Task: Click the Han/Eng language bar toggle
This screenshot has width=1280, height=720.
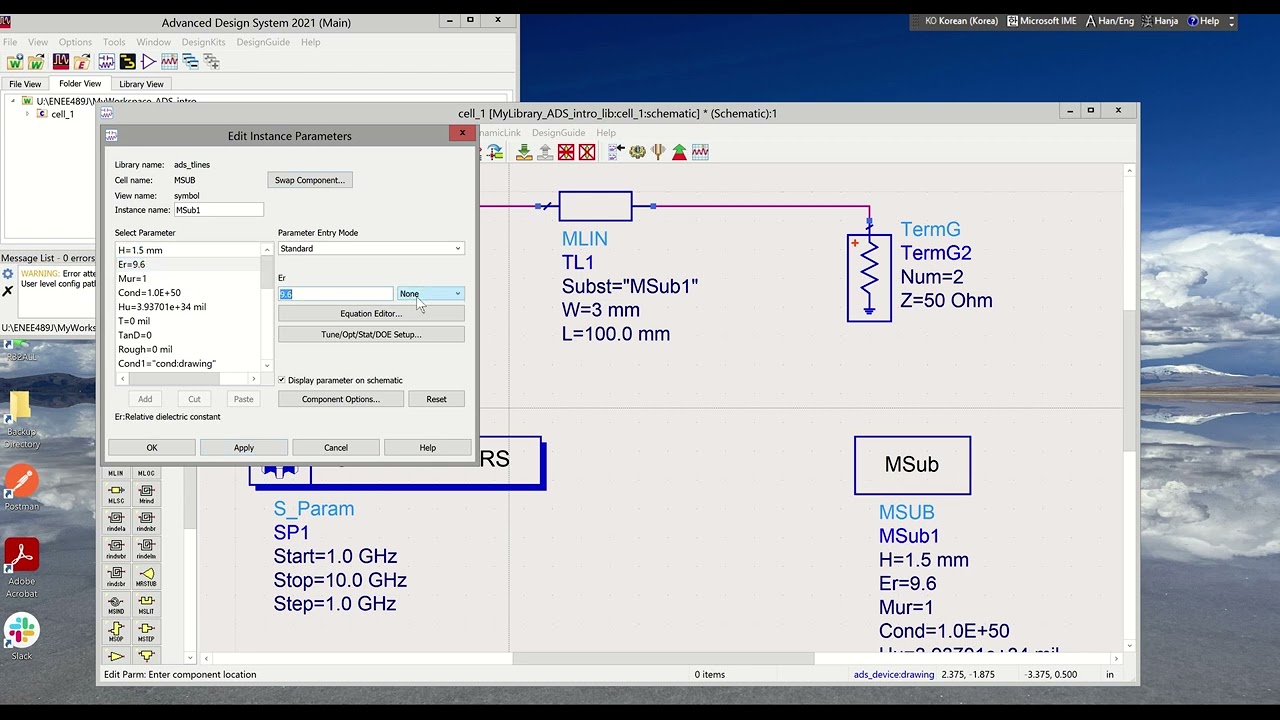Action: click(1109, 21)
